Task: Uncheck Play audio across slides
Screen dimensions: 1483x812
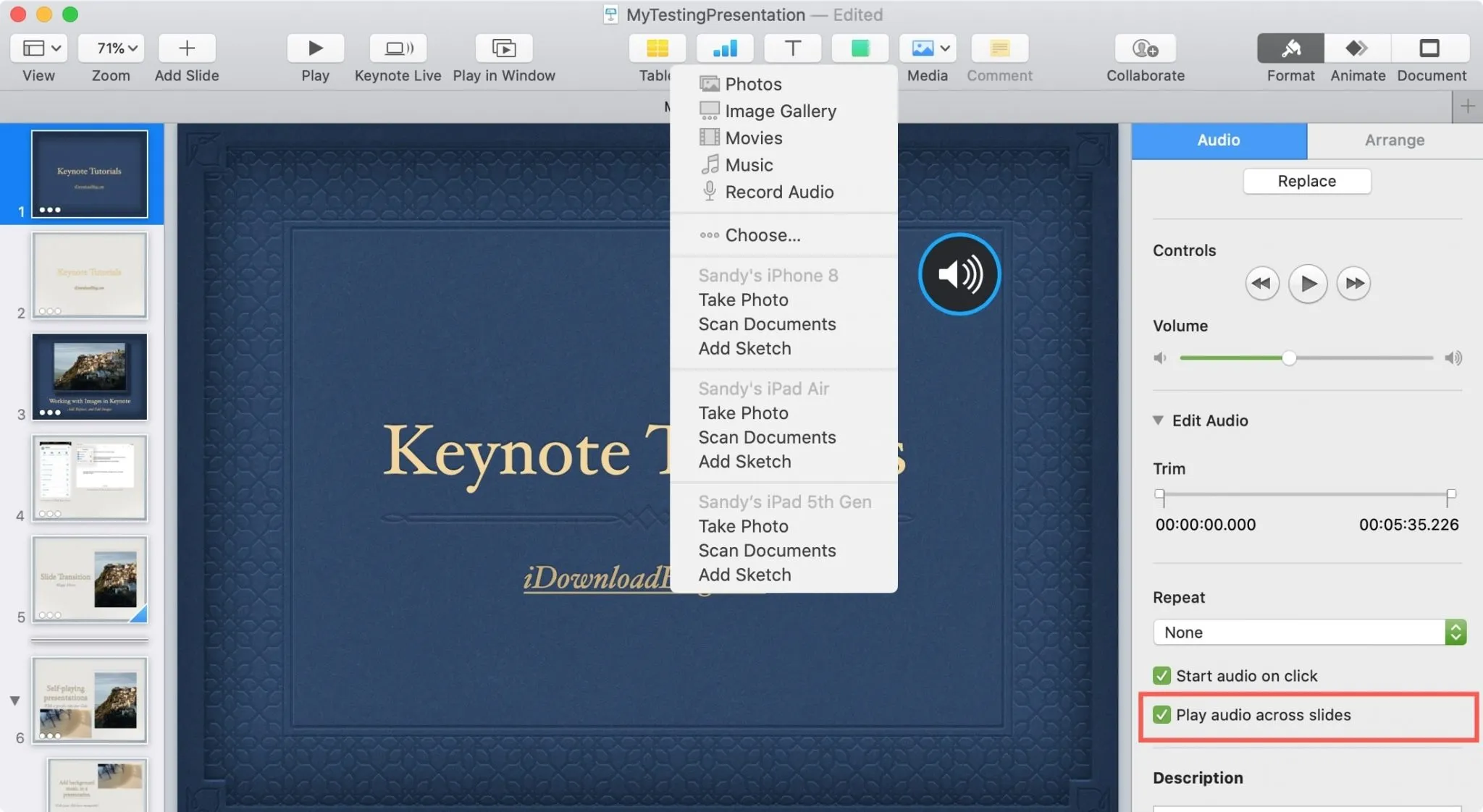Action: tap(1162, 714)
